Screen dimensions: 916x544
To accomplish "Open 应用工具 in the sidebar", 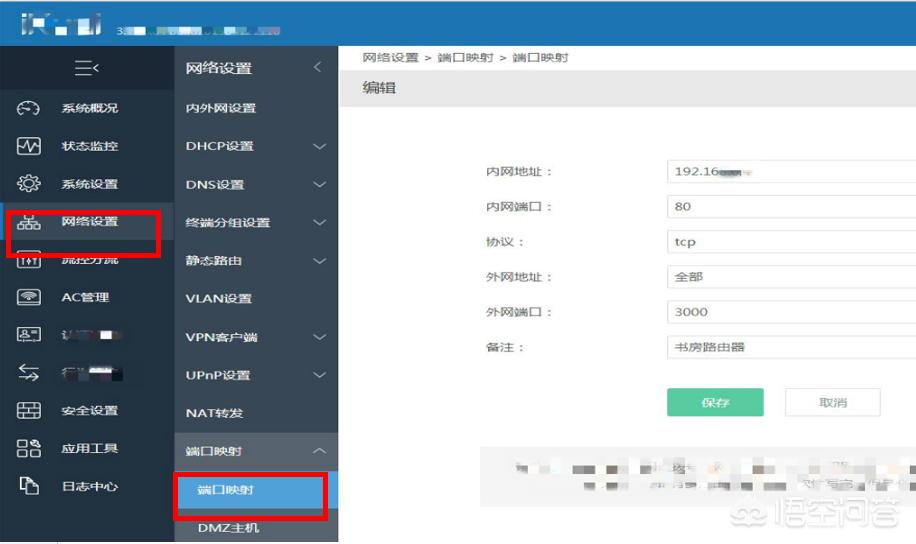I will click(x=90, y=448).
